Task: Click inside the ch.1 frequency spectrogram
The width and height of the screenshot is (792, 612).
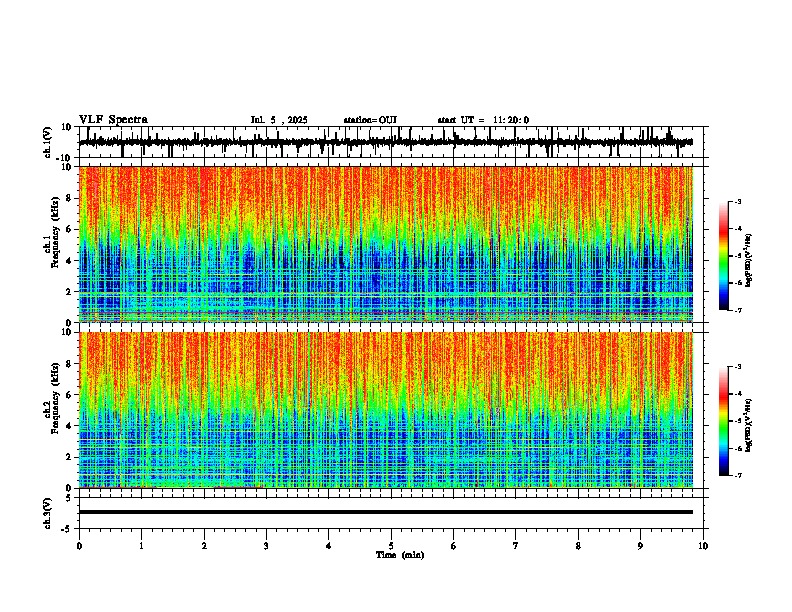Action: point(385,244)
